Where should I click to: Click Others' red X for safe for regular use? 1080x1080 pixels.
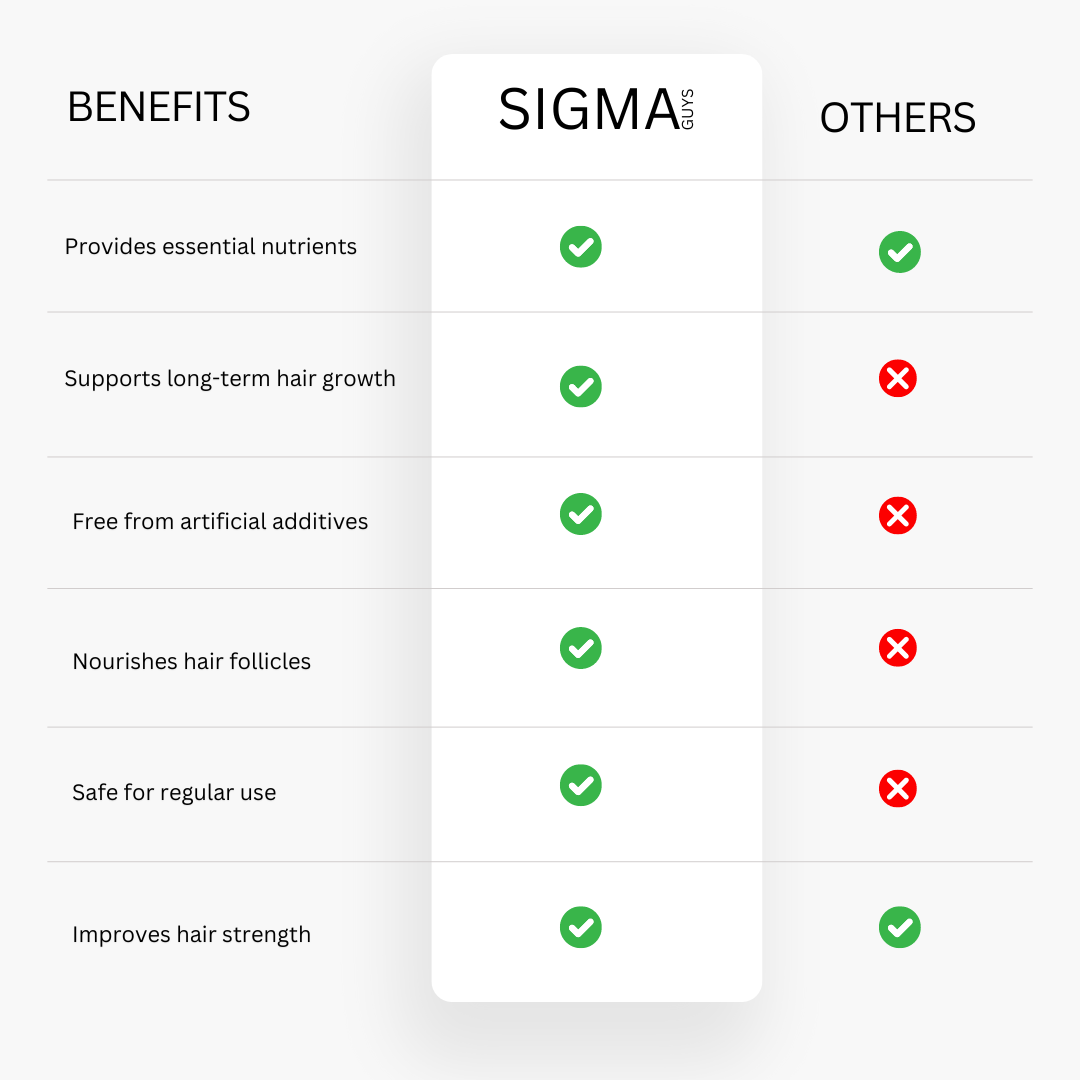point(897,789)
